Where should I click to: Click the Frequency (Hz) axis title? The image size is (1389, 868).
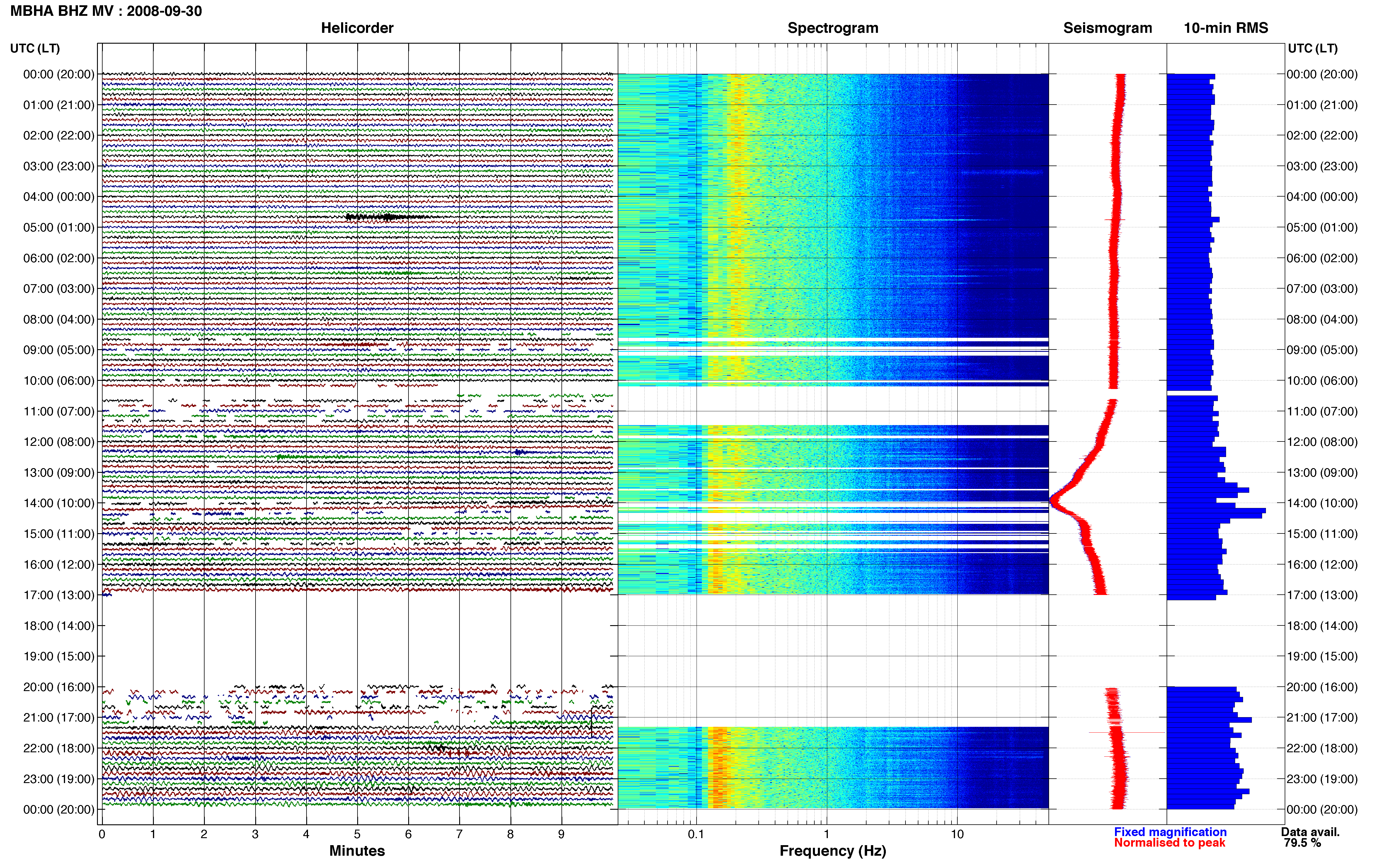pos(833,851)
